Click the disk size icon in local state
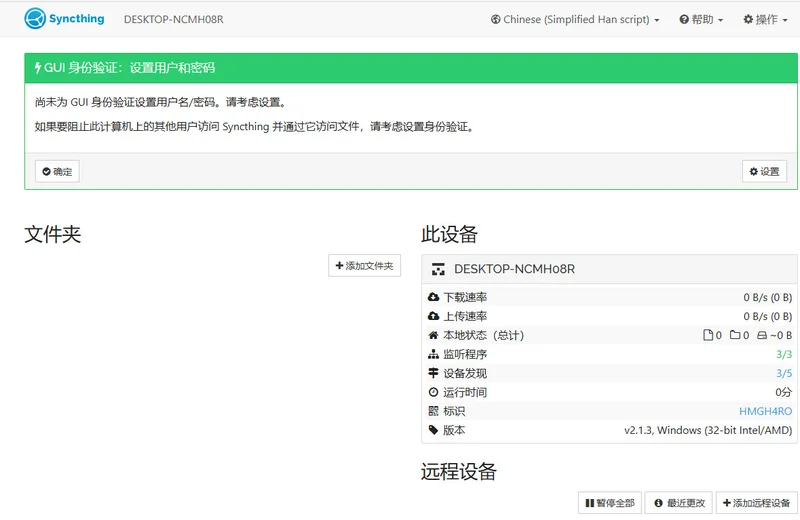 tap(762, 335)
